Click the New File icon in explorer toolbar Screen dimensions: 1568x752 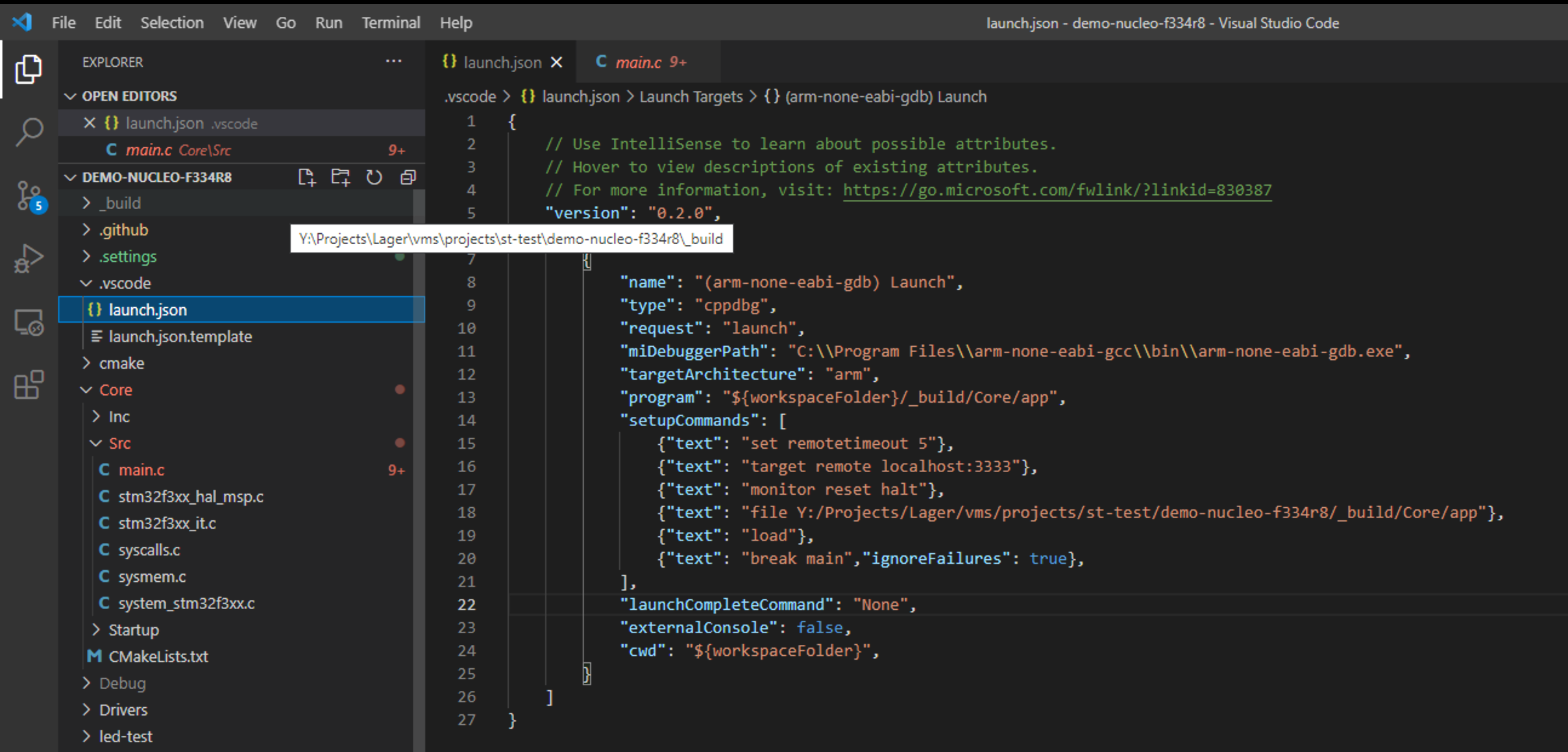(x=306, y=177)
